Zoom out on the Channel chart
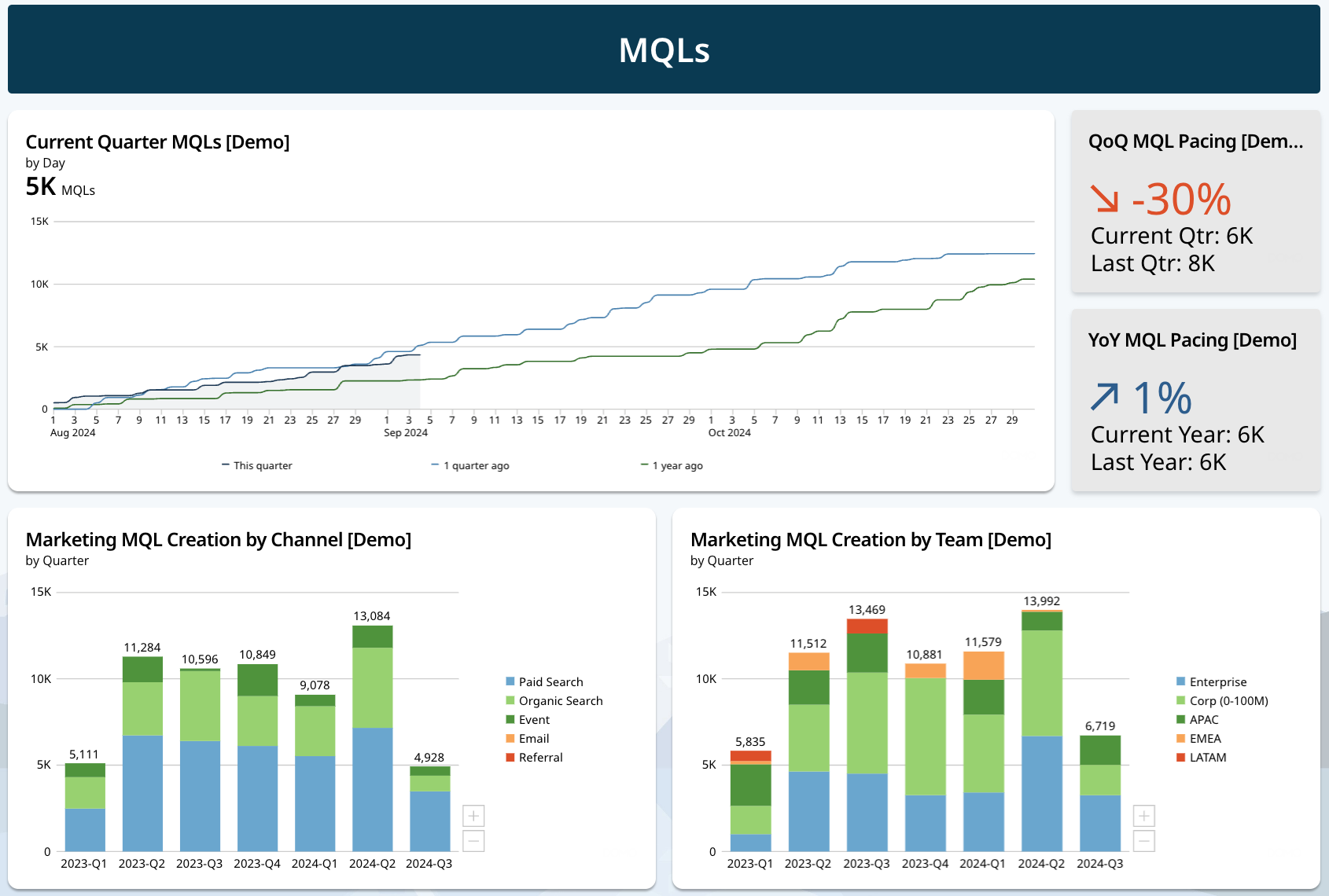Screen dimensions: 1329x896 click(473, 841)
